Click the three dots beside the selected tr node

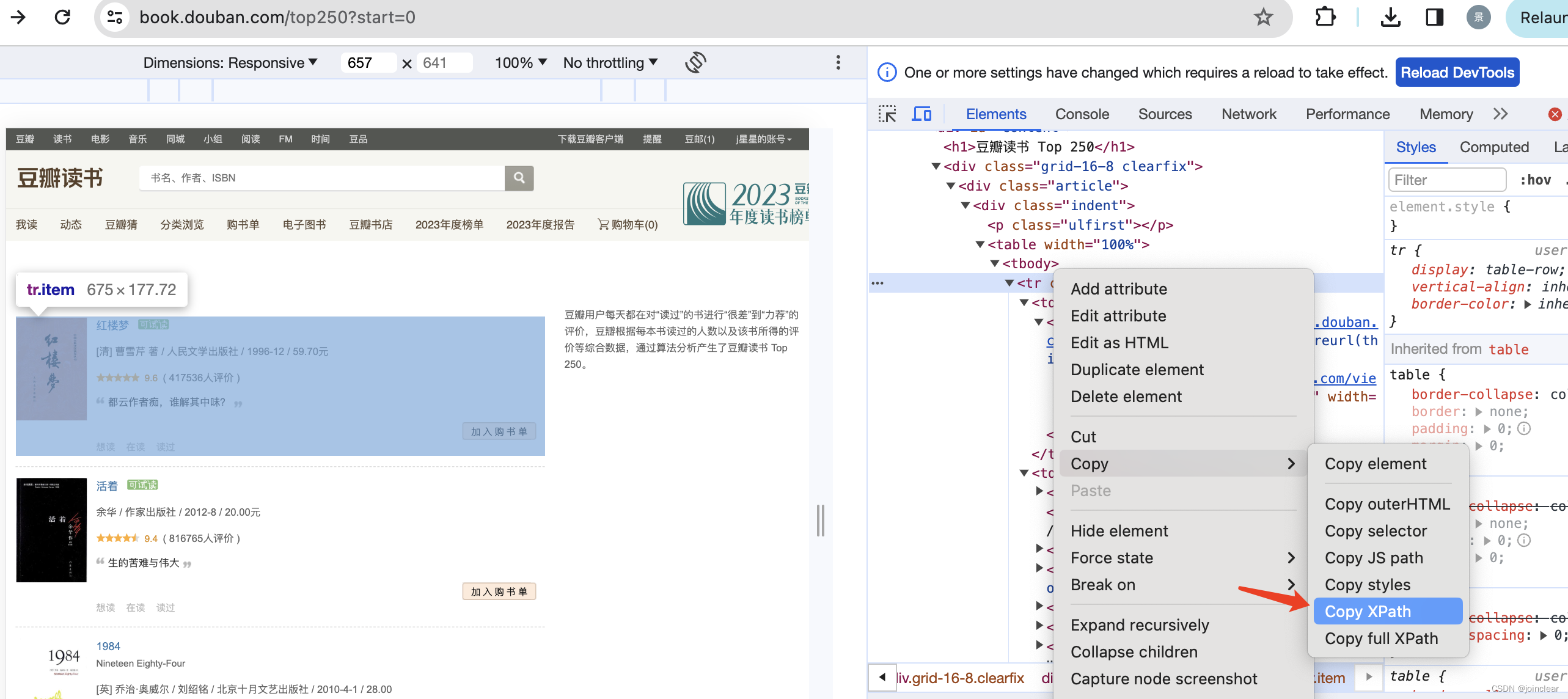(x=877, y=283)
